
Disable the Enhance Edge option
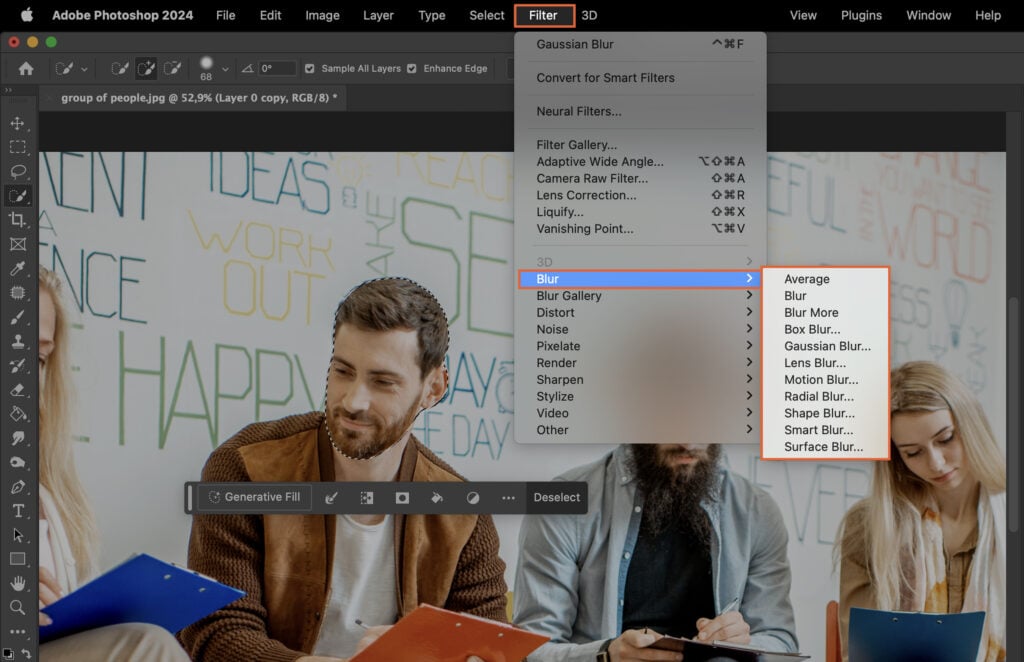410,68
